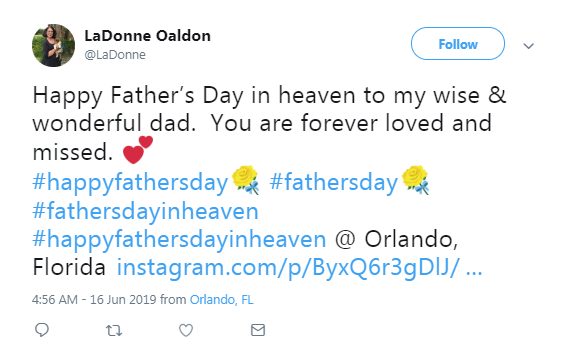Open the #happyfathersdayinheaven hashtag
The image size is (568, 361).
179,239
